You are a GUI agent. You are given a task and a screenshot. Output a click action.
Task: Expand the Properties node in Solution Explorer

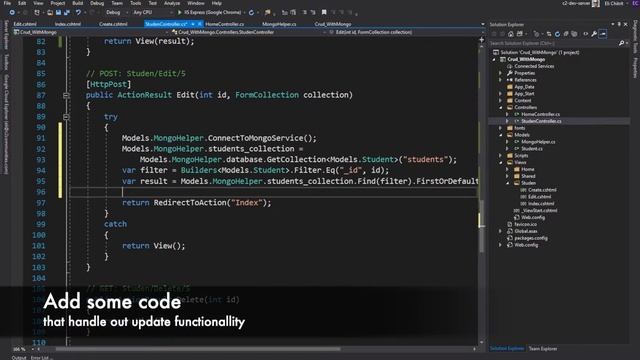coord(501,73)
